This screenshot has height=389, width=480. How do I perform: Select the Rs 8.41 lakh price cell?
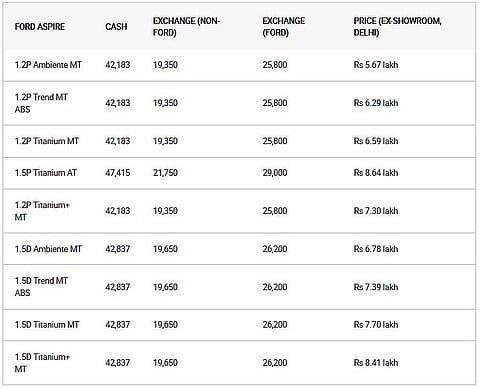click(376, 363)
